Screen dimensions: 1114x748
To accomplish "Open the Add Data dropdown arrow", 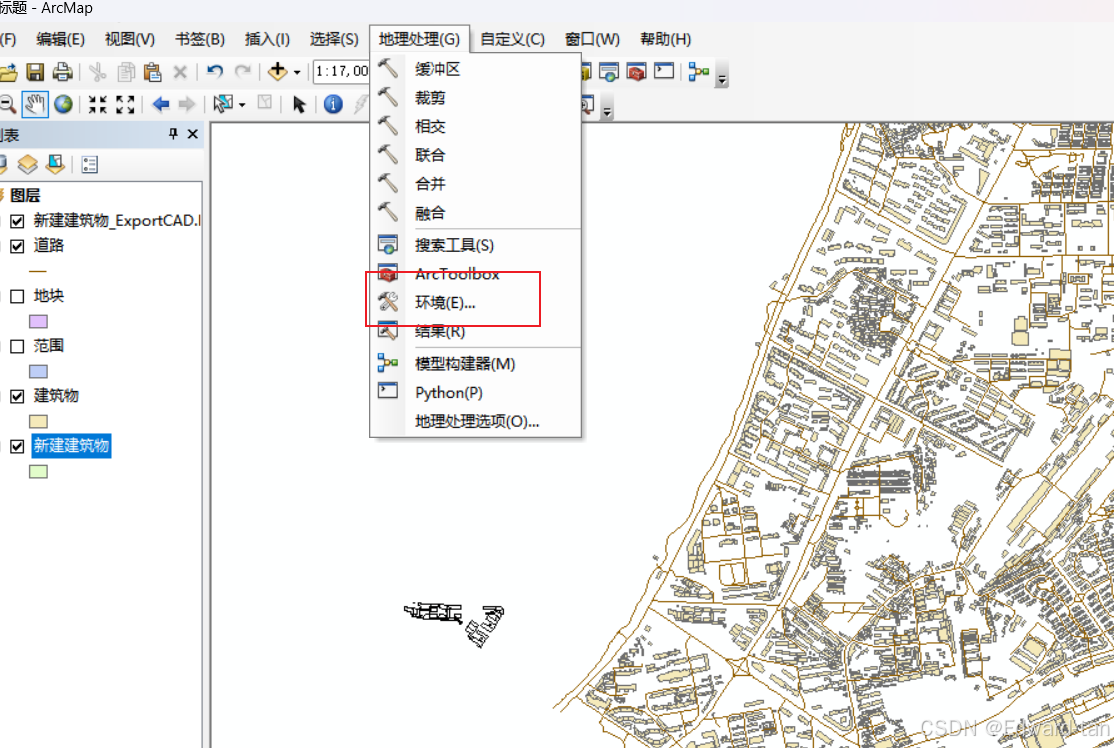I will point(297,72).
